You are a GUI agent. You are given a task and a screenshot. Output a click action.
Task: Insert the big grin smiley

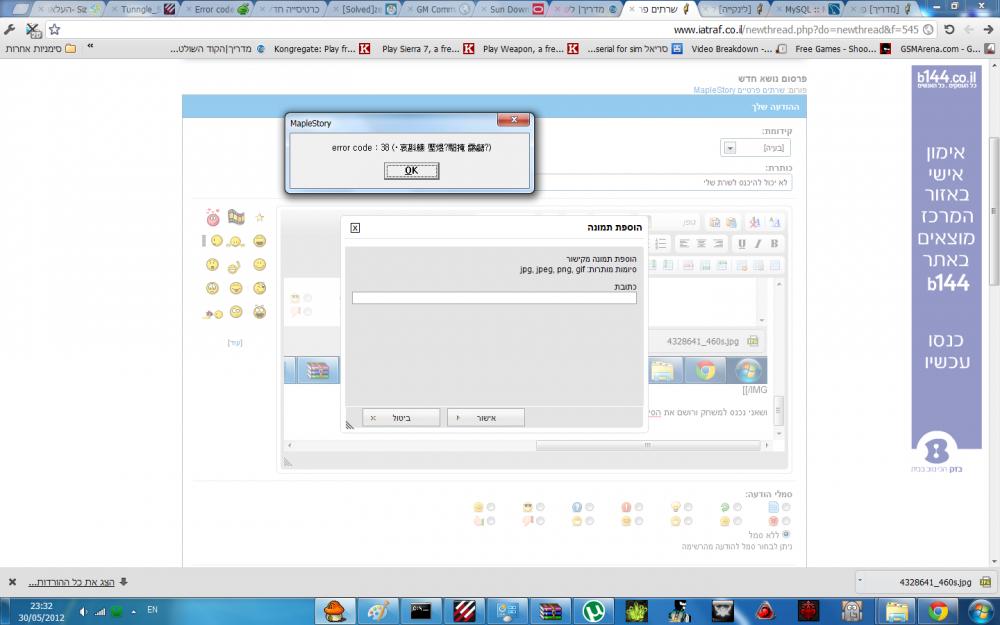[259, 240]
